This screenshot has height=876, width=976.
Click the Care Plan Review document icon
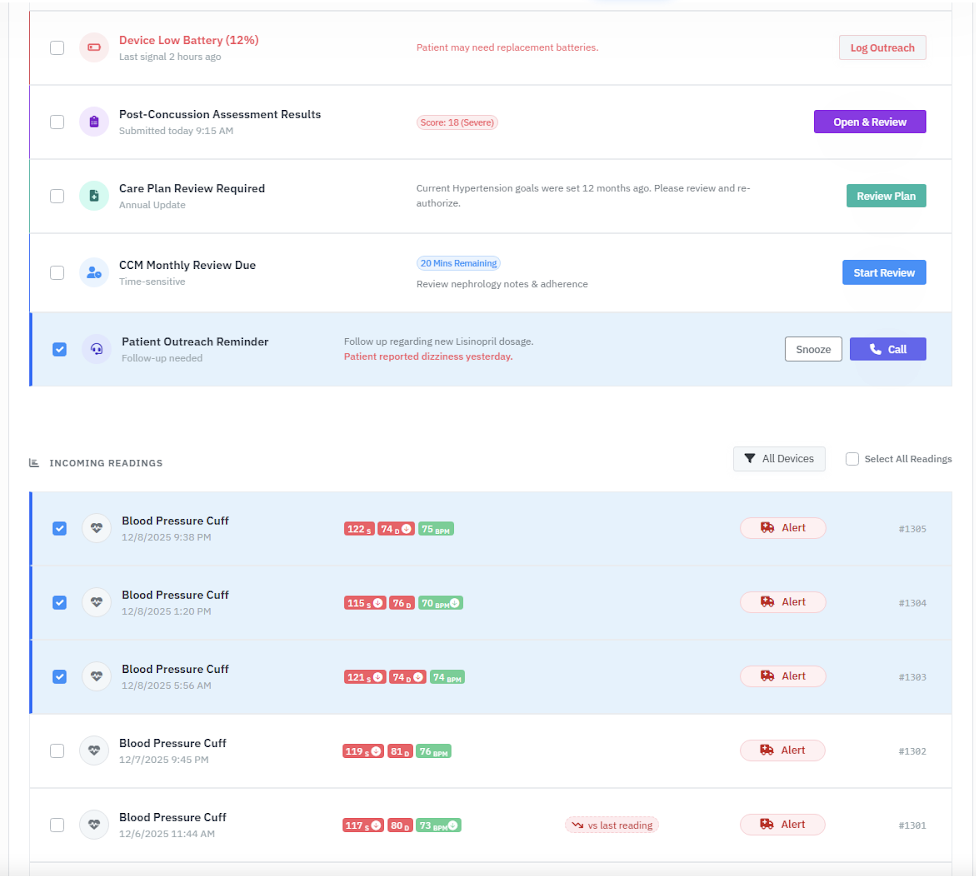[x=94, y=196]
